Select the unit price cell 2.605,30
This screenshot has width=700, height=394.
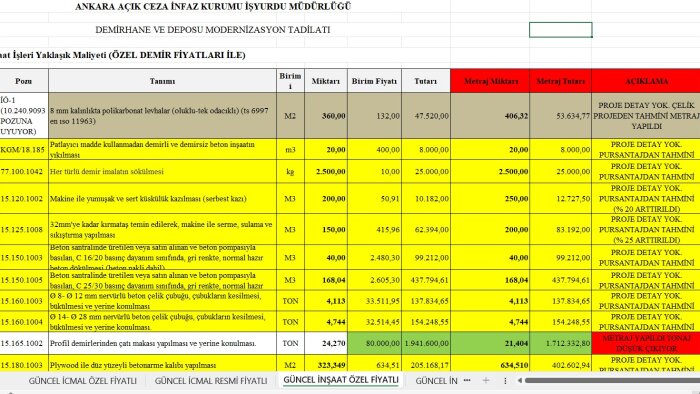[x=374, y=280]
